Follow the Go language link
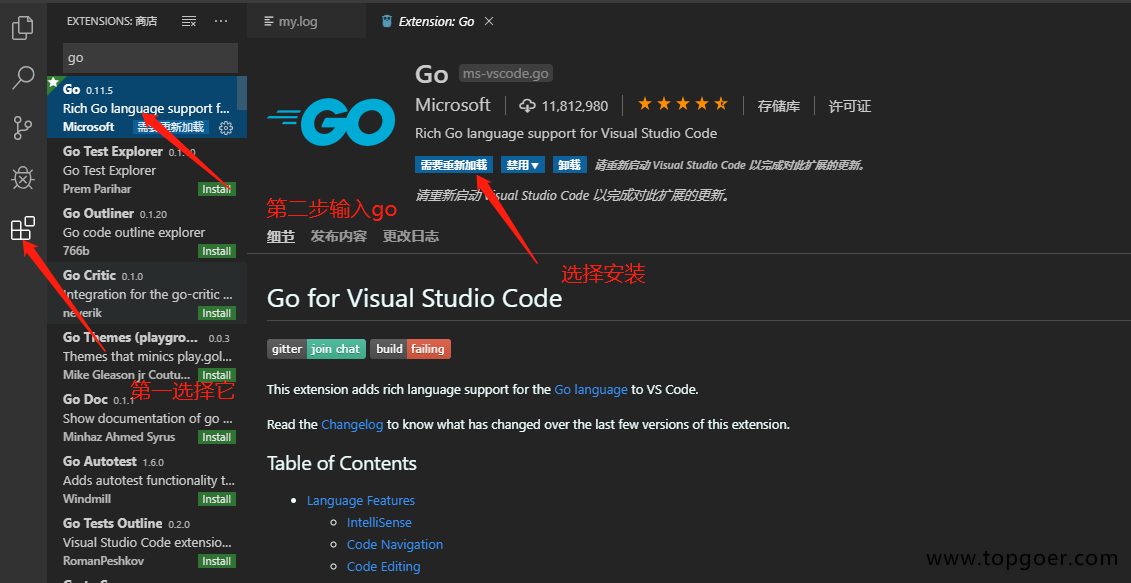This screenshot has height=583, width=1131. pyautogui.click(x=590, y=389)
